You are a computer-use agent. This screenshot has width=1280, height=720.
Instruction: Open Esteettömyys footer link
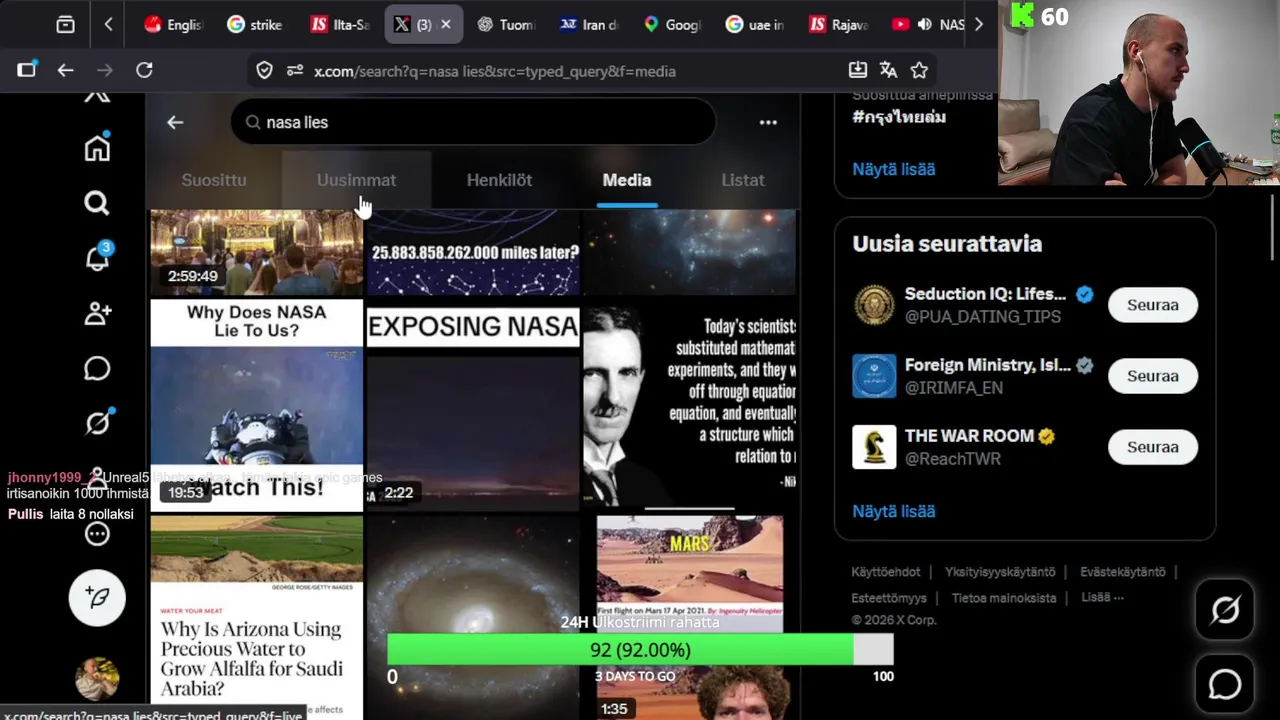click(x=889, y=598)
